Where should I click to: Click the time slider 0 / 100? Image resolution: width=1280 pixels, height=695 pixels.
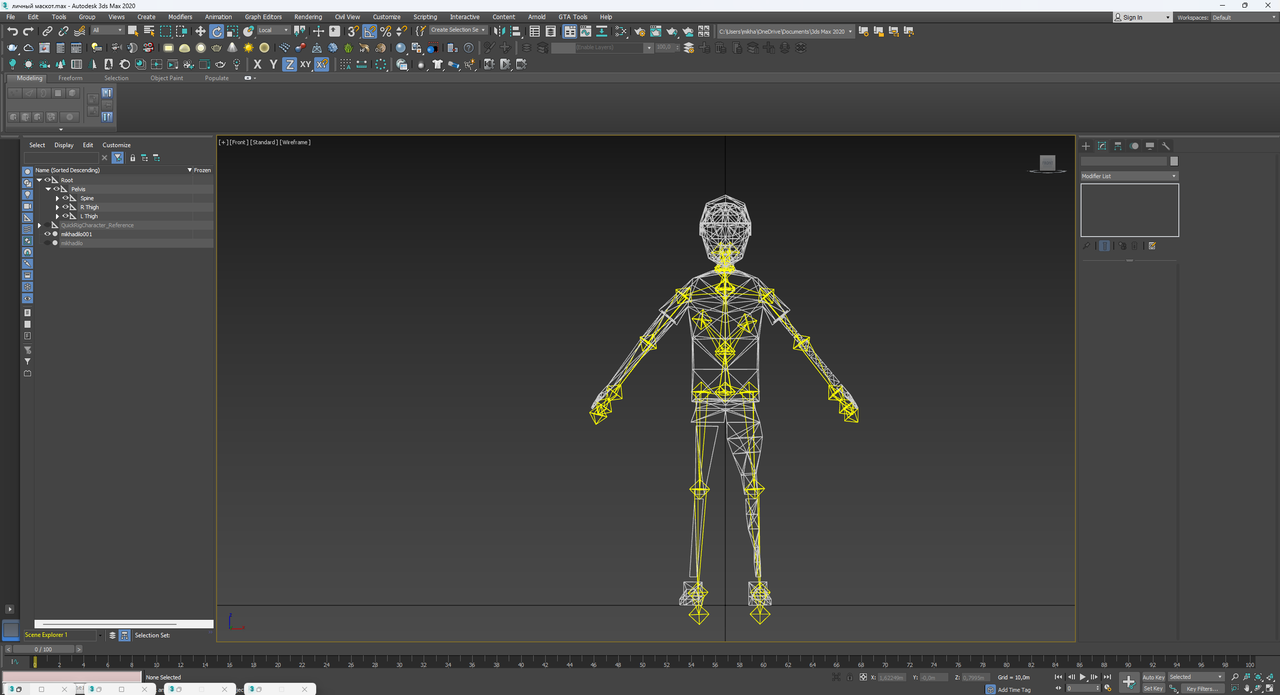44,649
